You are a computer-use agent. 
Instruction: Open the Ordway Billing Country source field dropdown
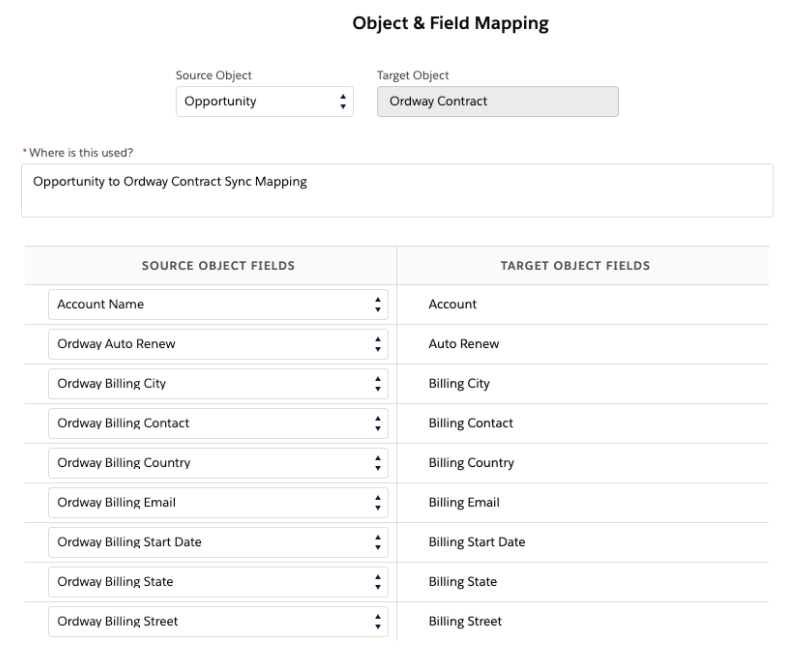(x=218, y=463)
